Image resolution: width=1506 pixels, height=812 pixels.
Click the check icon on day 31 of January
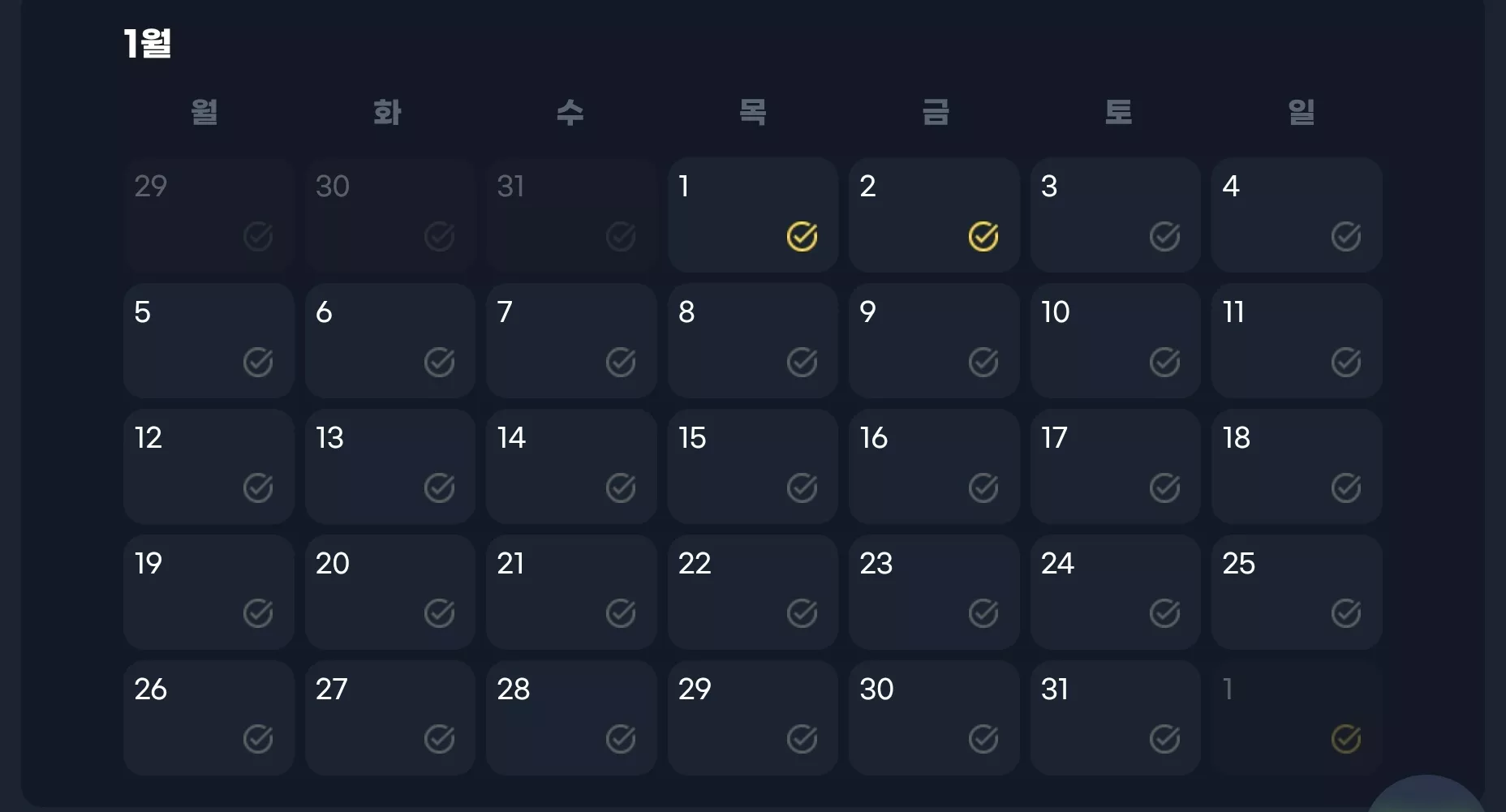click(x=1164, y=740)
